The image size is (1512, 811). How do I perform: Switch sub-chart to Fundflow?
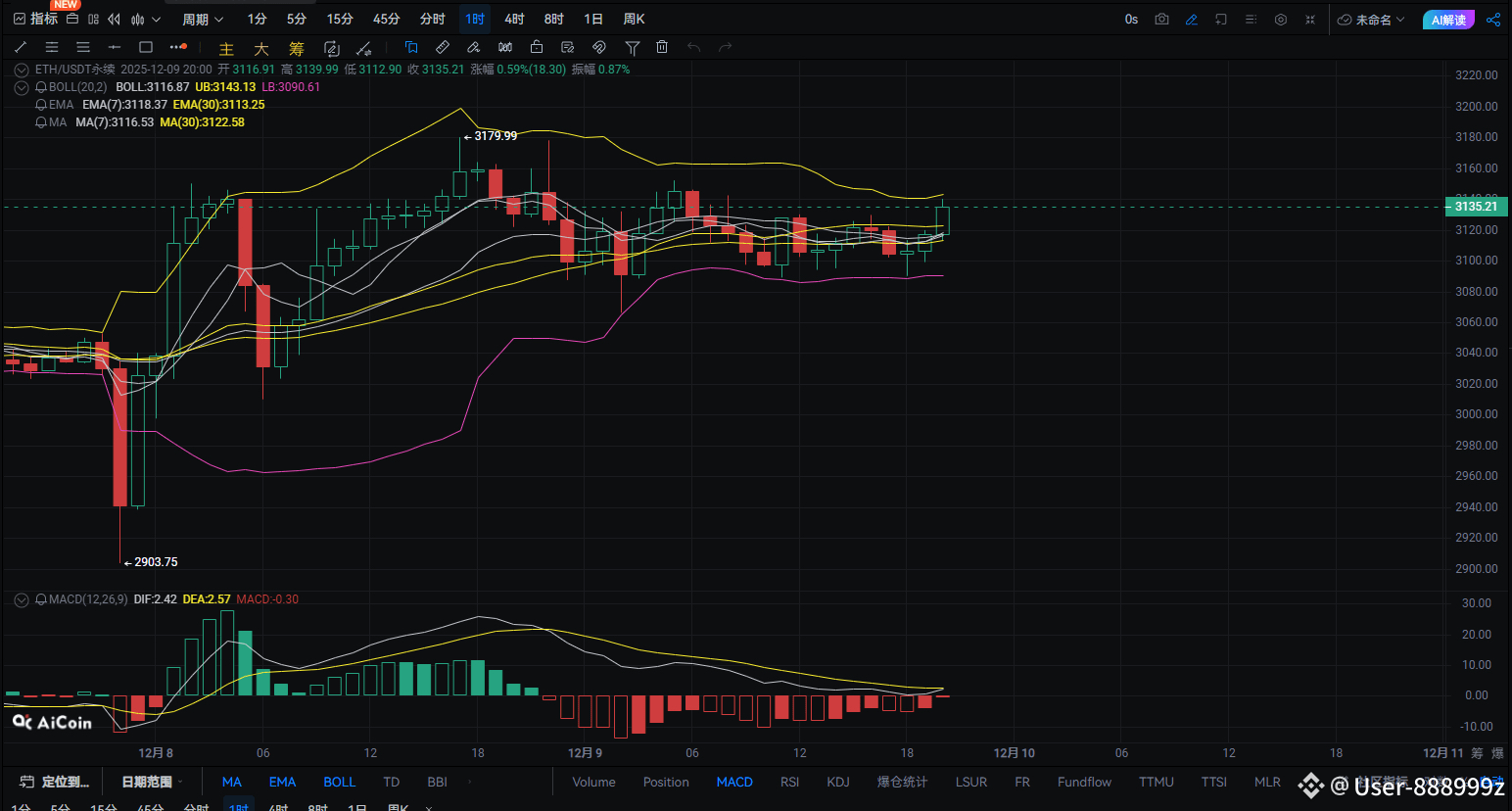(1084, 782)
